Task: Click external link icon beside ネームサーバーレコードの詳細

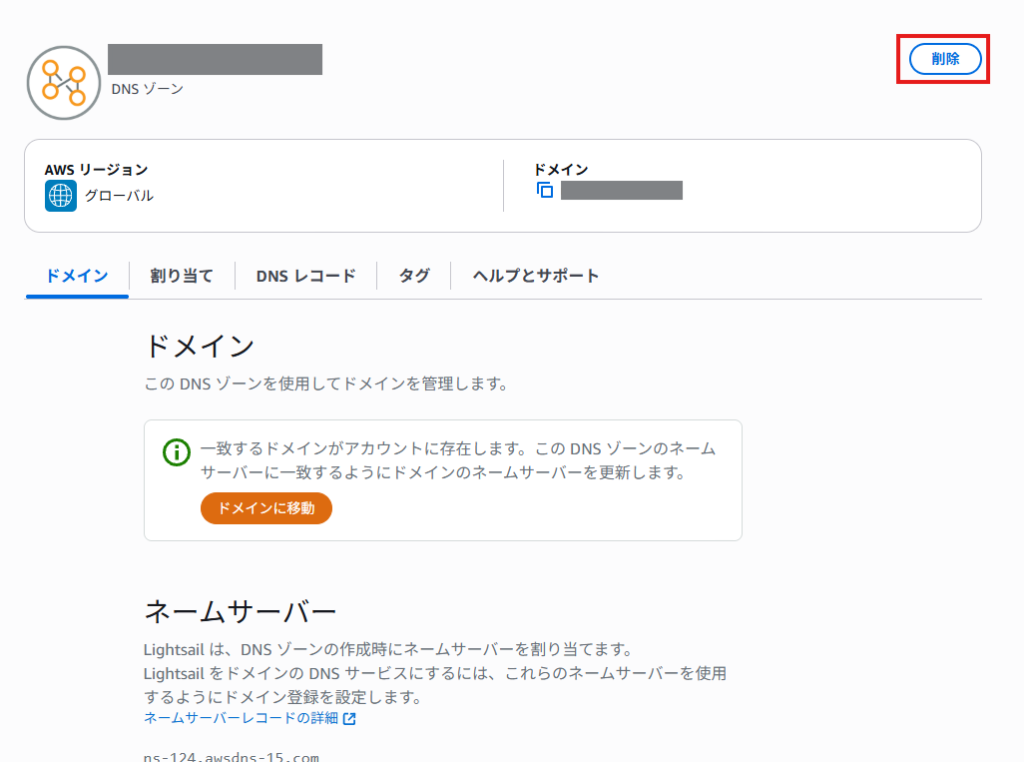Action: tap(349, 718)
